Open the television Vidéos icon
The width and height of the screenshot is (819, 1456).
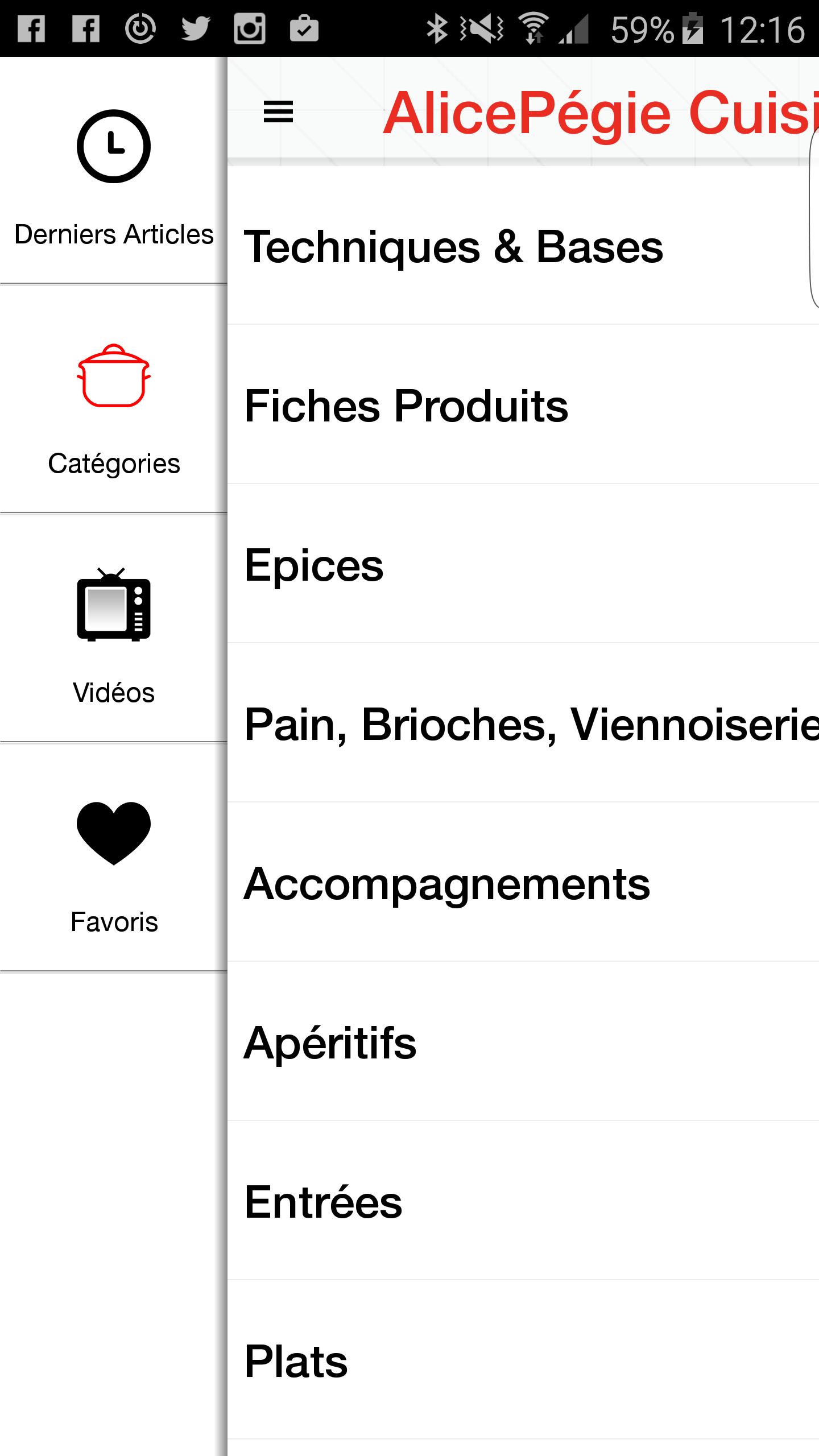point(114,604)
